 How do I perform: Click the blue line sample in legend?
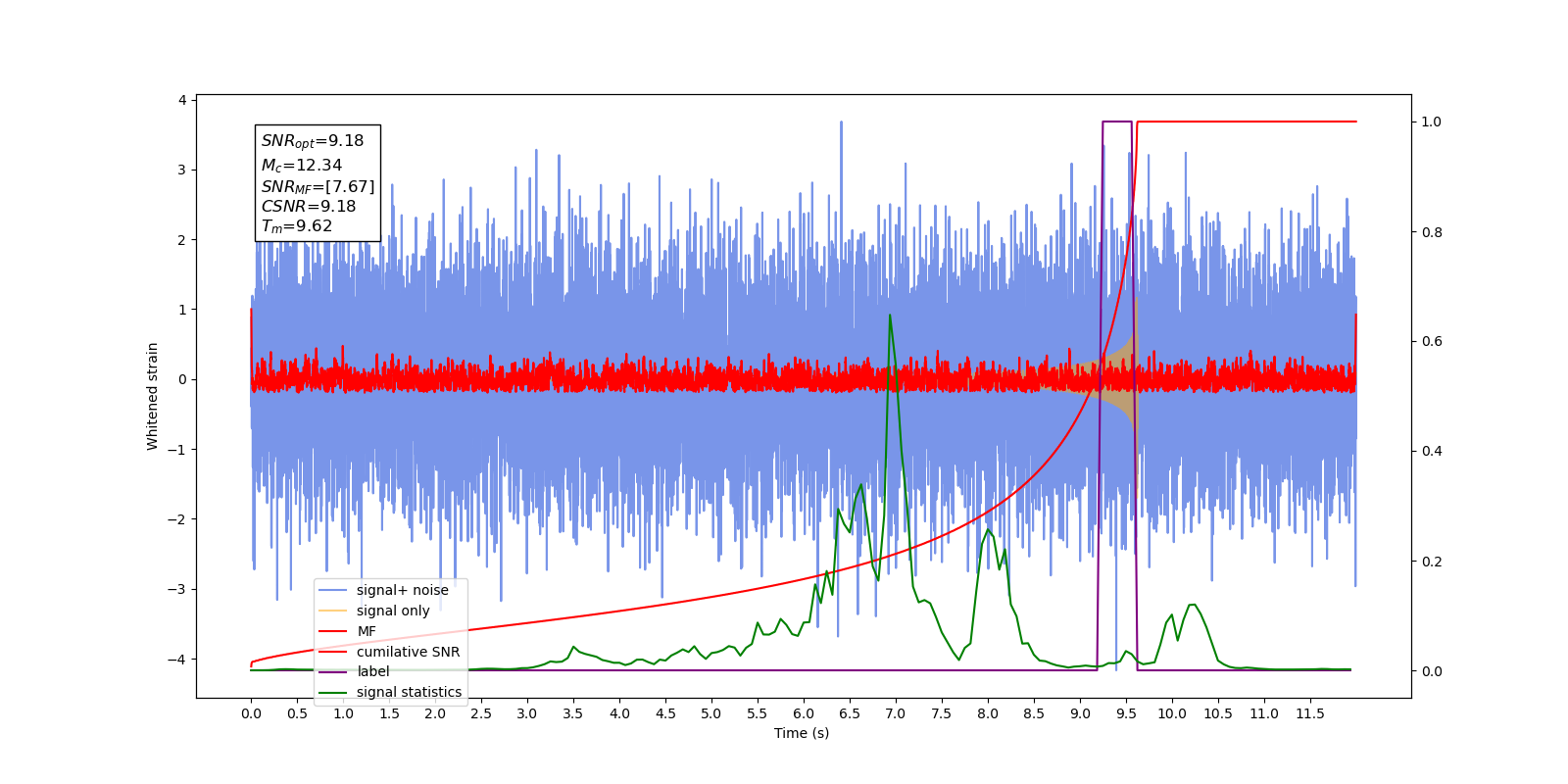(333, 590)
